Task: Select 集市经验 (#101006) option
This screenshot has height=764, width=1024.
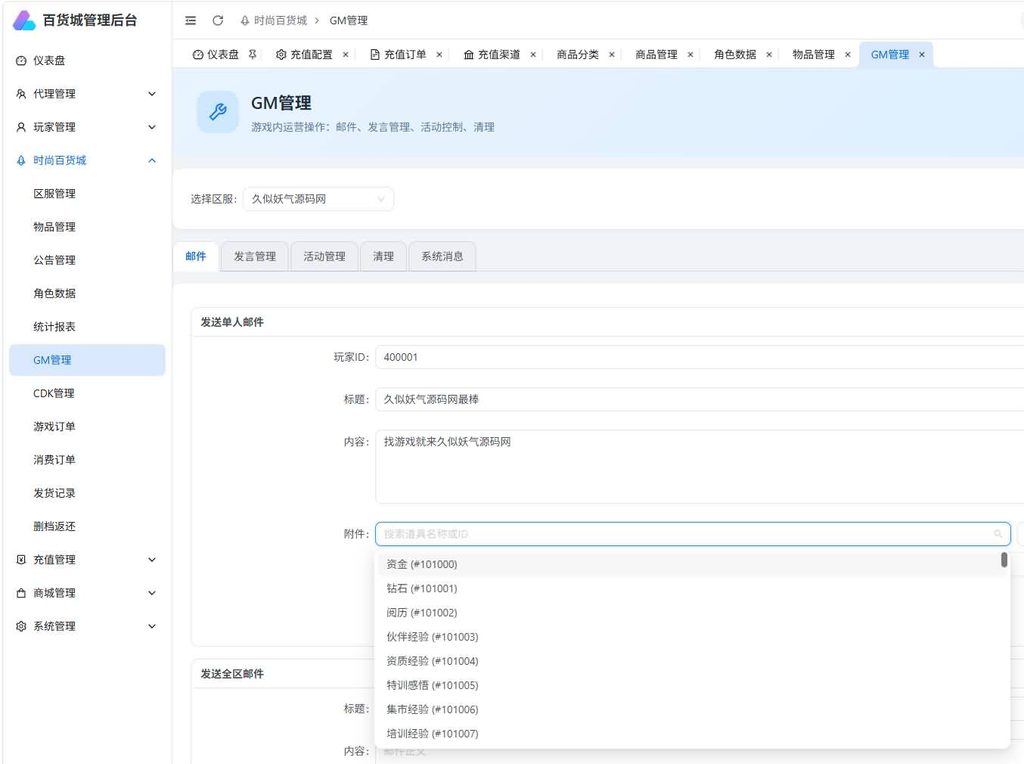Action: click(x=689, y=709)
